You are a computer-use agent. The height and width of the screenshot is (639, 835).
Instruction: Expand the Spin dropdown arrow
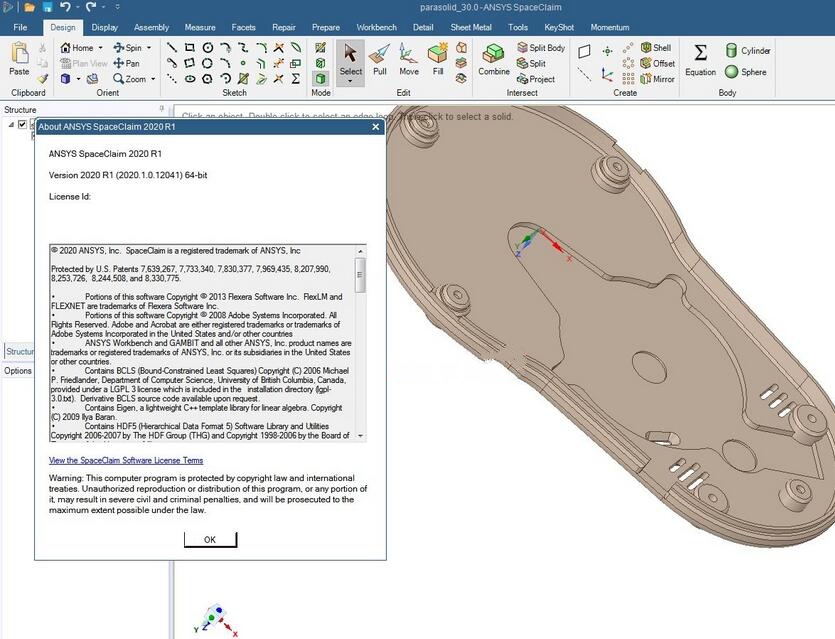tap(149, 47)
